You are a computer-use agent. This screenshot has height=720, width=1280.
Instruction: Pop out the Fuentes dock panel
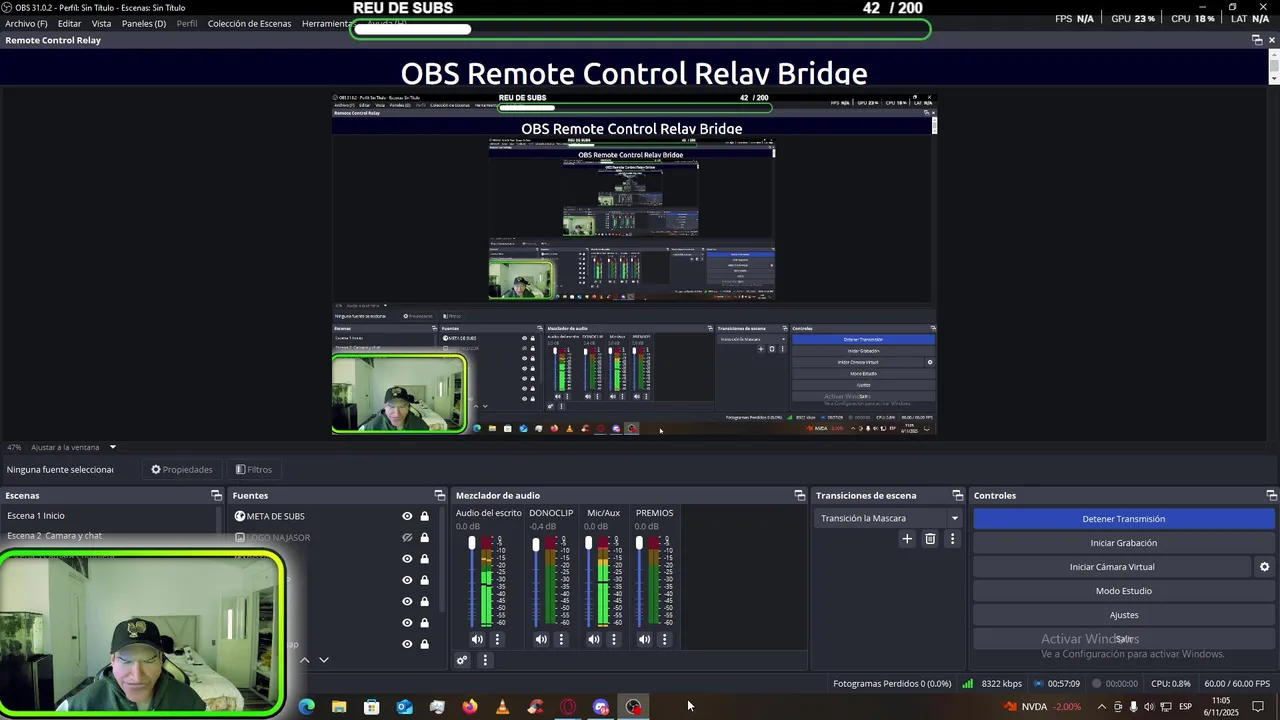tap(439, 495)
